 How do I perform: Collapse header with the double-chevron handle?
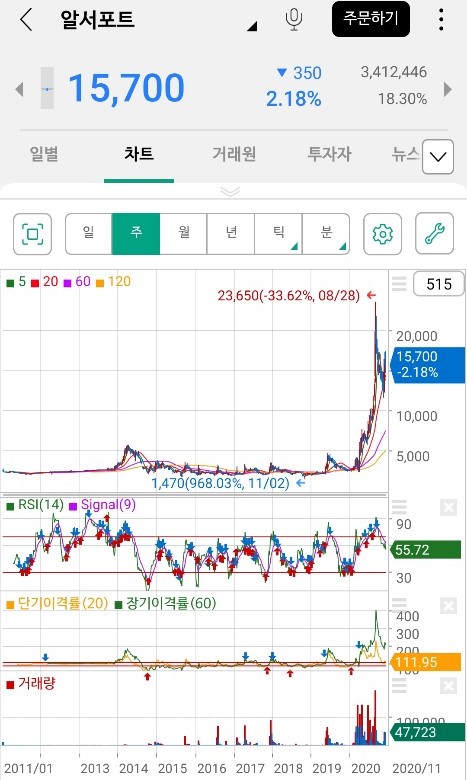tap(230, 192)
